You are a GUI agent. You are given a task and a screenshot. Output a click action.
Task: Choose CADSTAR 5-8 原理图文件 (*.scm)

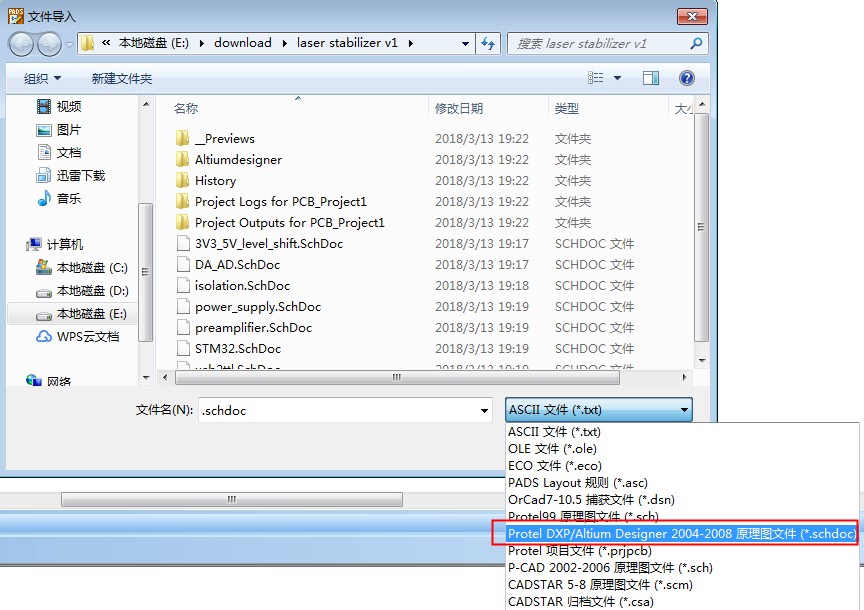tap(682, 585)
